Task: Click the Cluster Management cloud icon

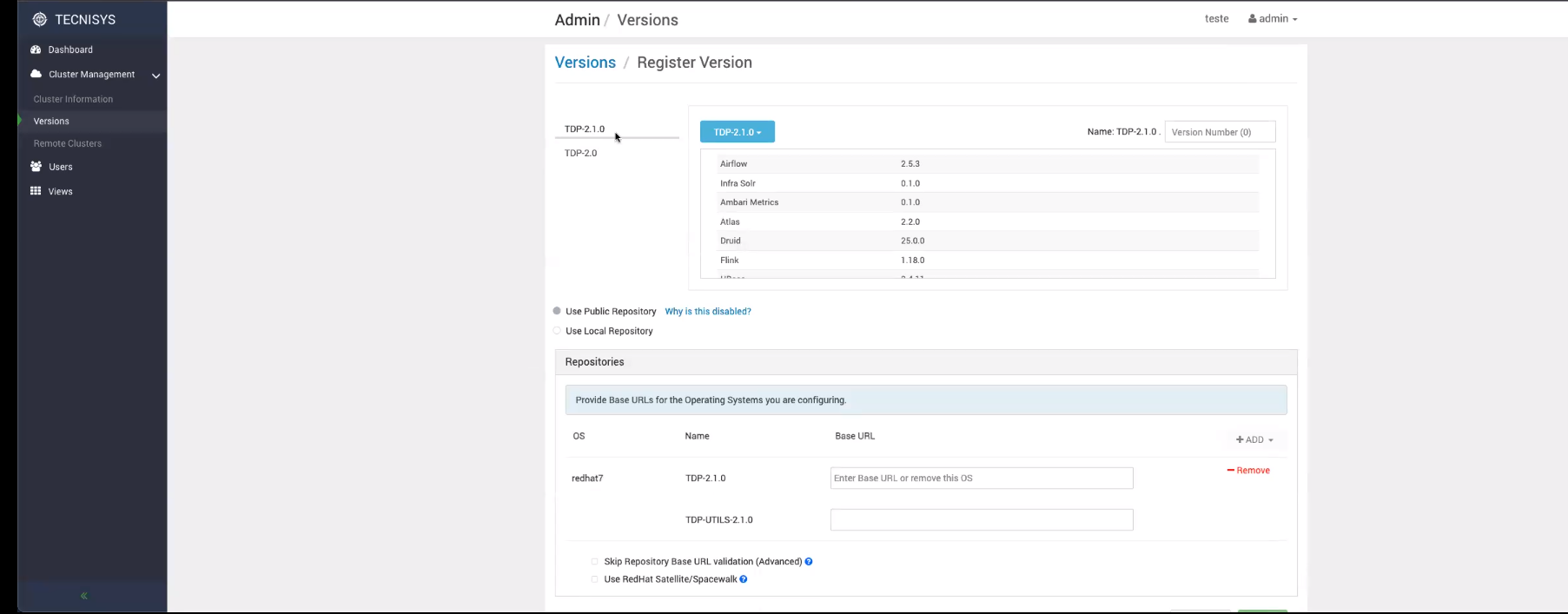Action: (36, 74)
